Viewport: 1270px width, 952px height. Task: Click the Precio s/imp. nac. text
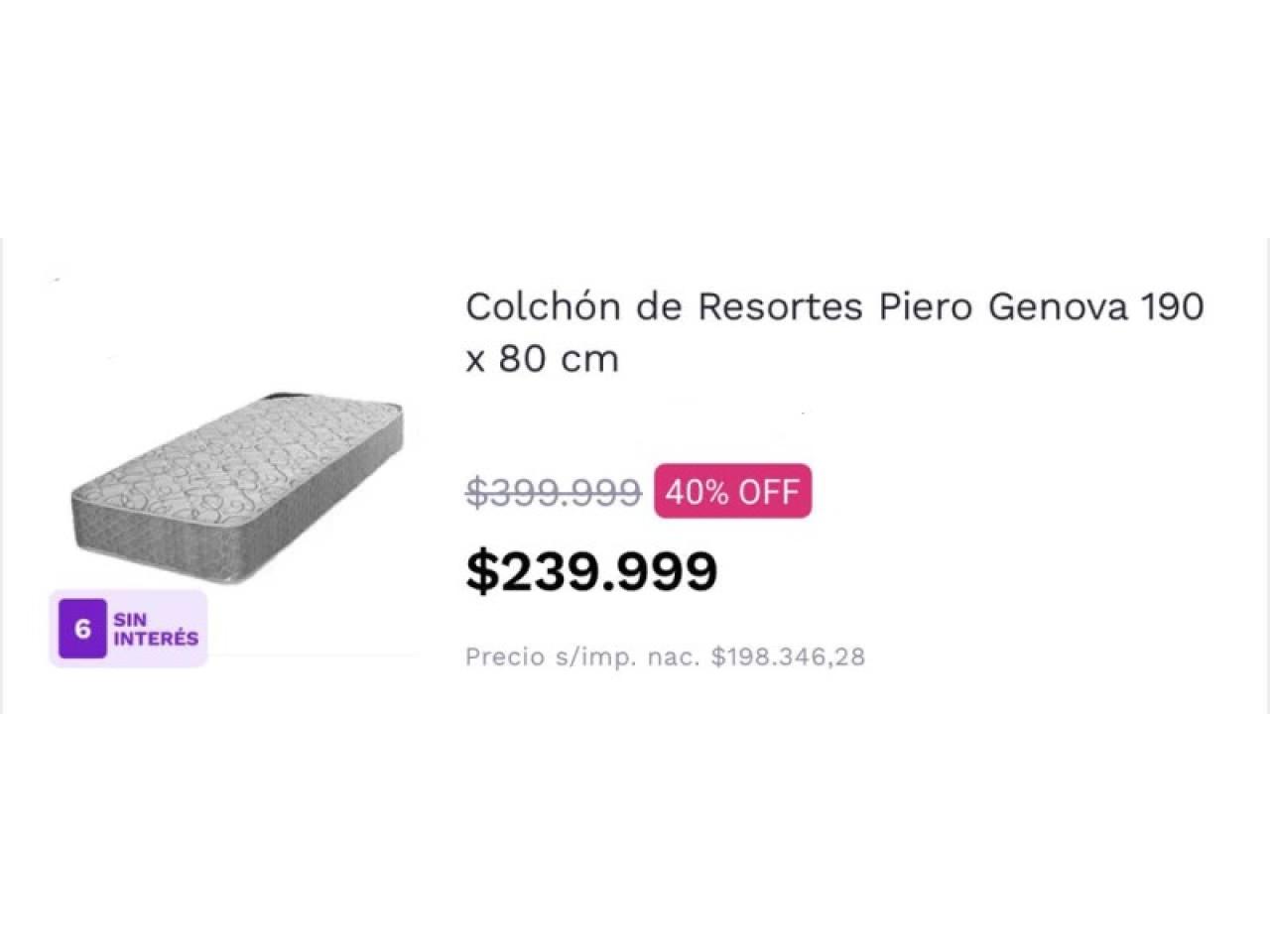584,656
